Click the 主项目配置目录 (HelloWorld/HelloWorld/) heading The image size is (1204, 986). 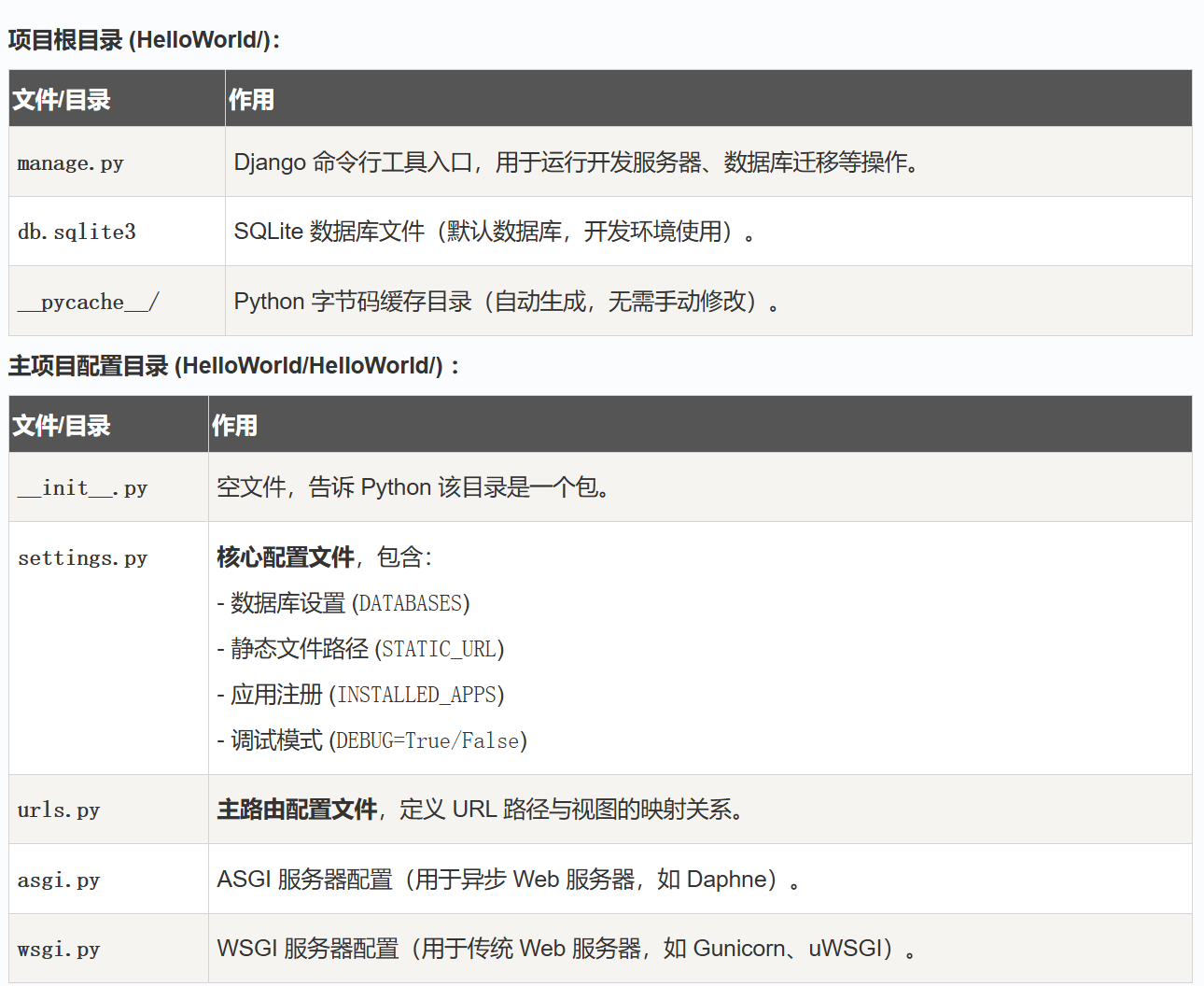(233, 366)
